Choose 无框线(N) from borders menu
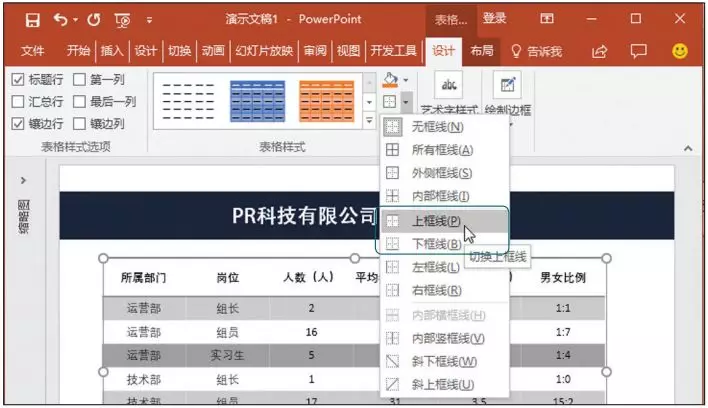The height and width of the screenshot is (408, 708). [x=445, y=127]
